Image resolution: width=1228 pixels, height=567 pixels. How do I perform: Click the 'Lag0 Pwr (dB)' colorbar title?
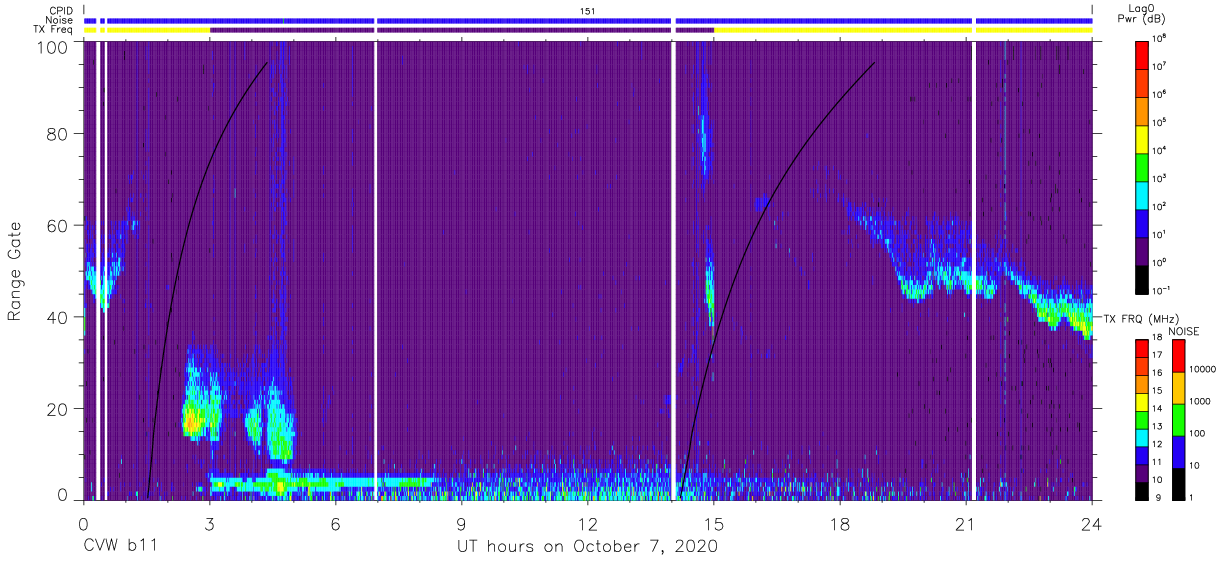pos(1143,13)
